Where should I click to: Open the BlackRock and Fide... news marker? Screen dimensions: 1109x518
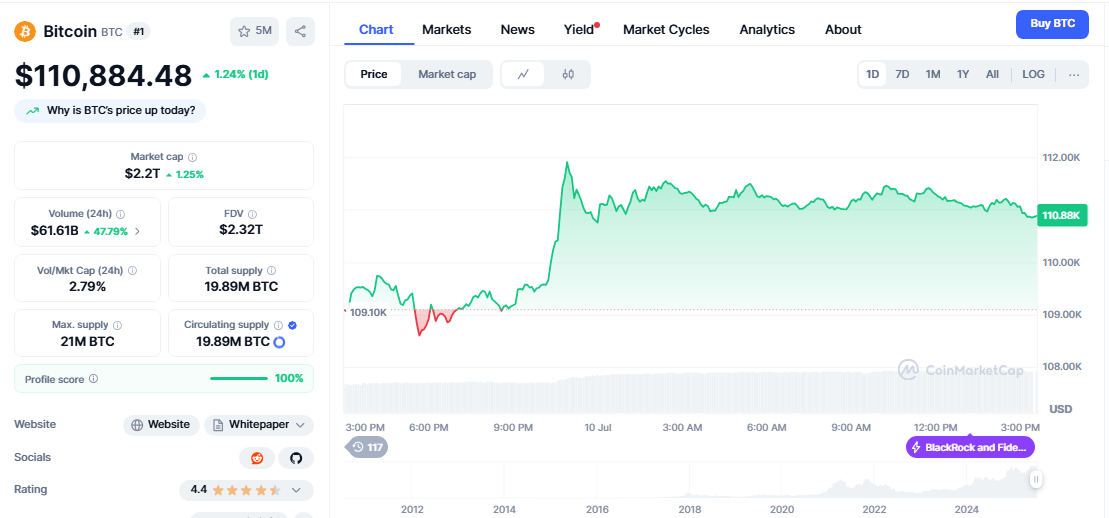(970, 447)
